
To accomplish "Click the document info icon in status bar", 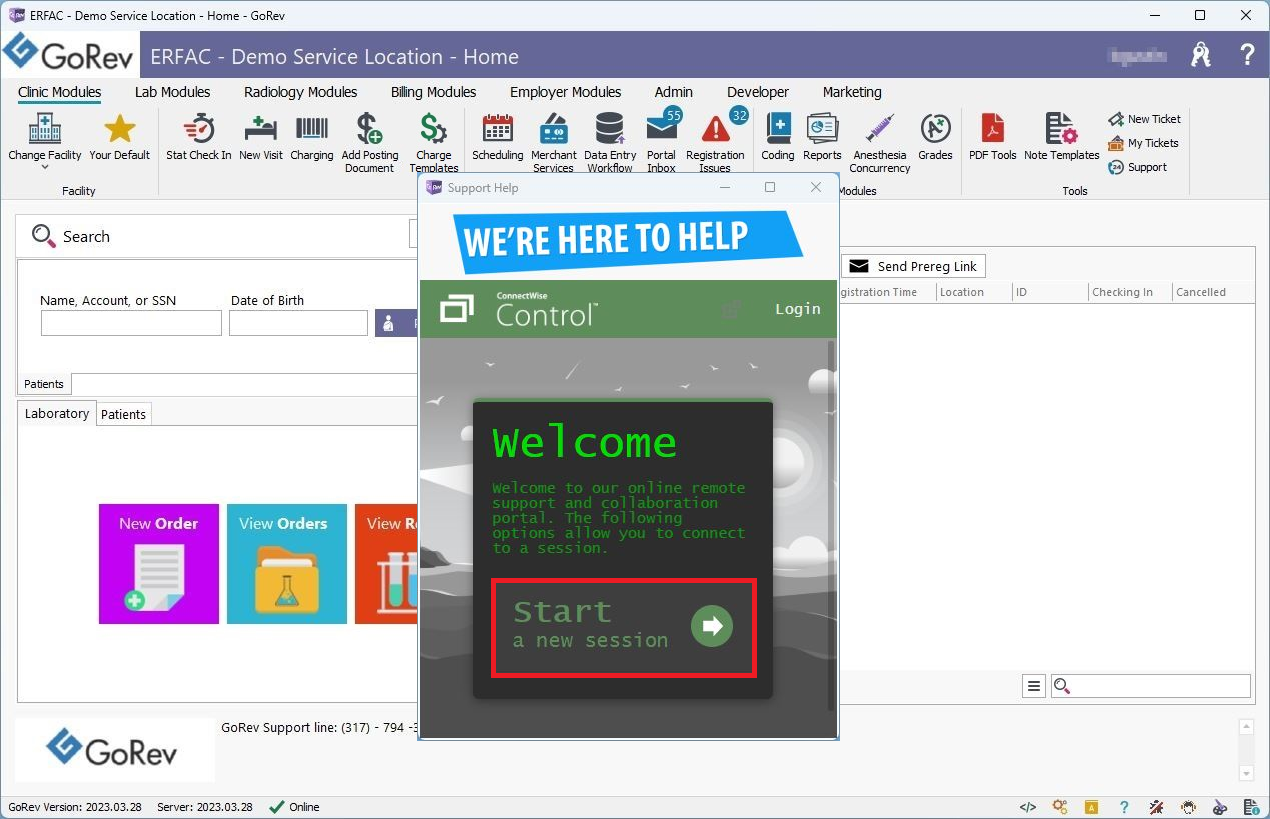I will click(1251, 807).
